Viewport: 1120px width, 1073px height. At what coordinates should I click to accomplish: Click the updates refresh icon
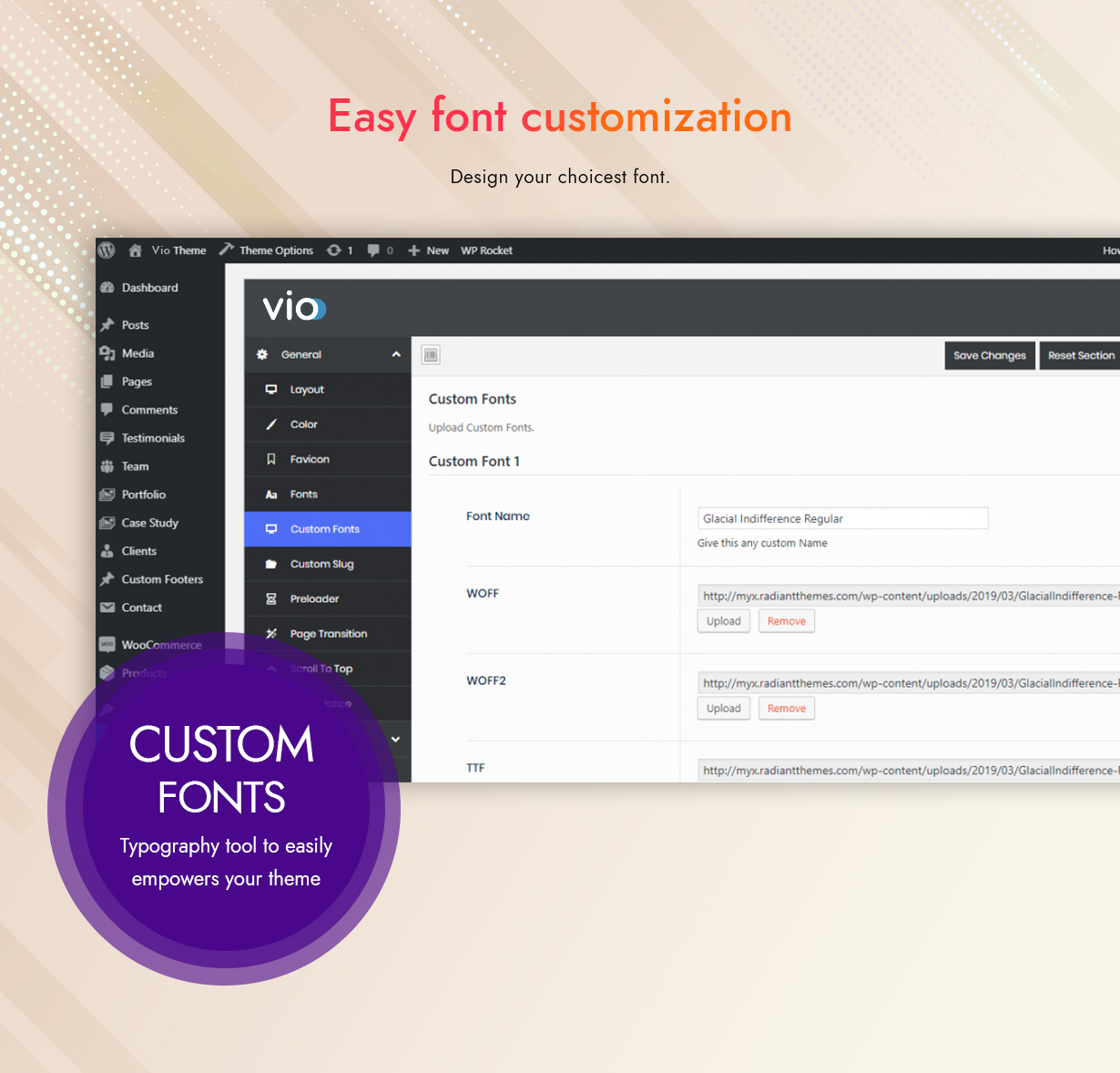tap(334, 250)
